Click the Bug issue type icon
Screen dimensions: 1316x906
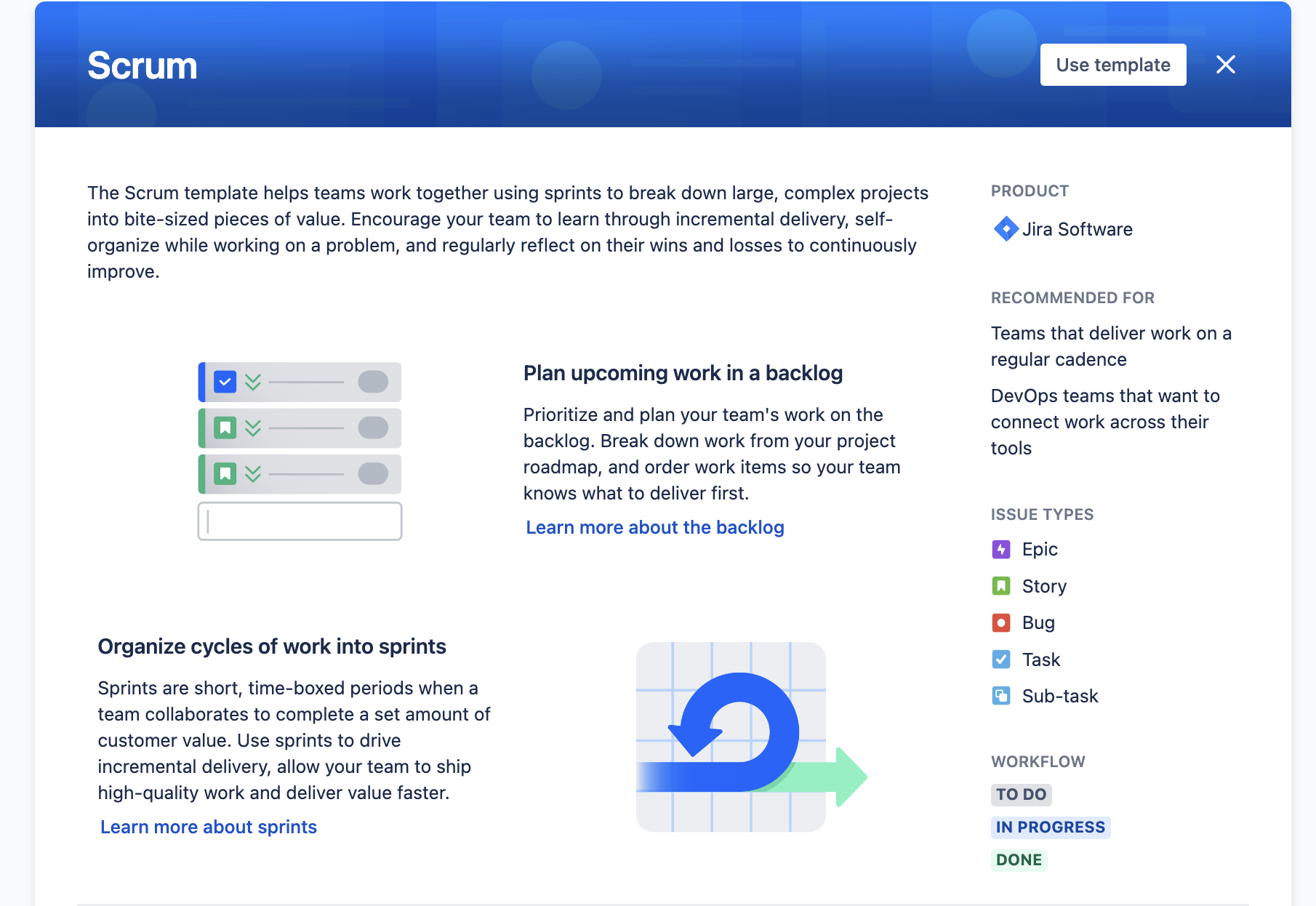pos(1001,622)
